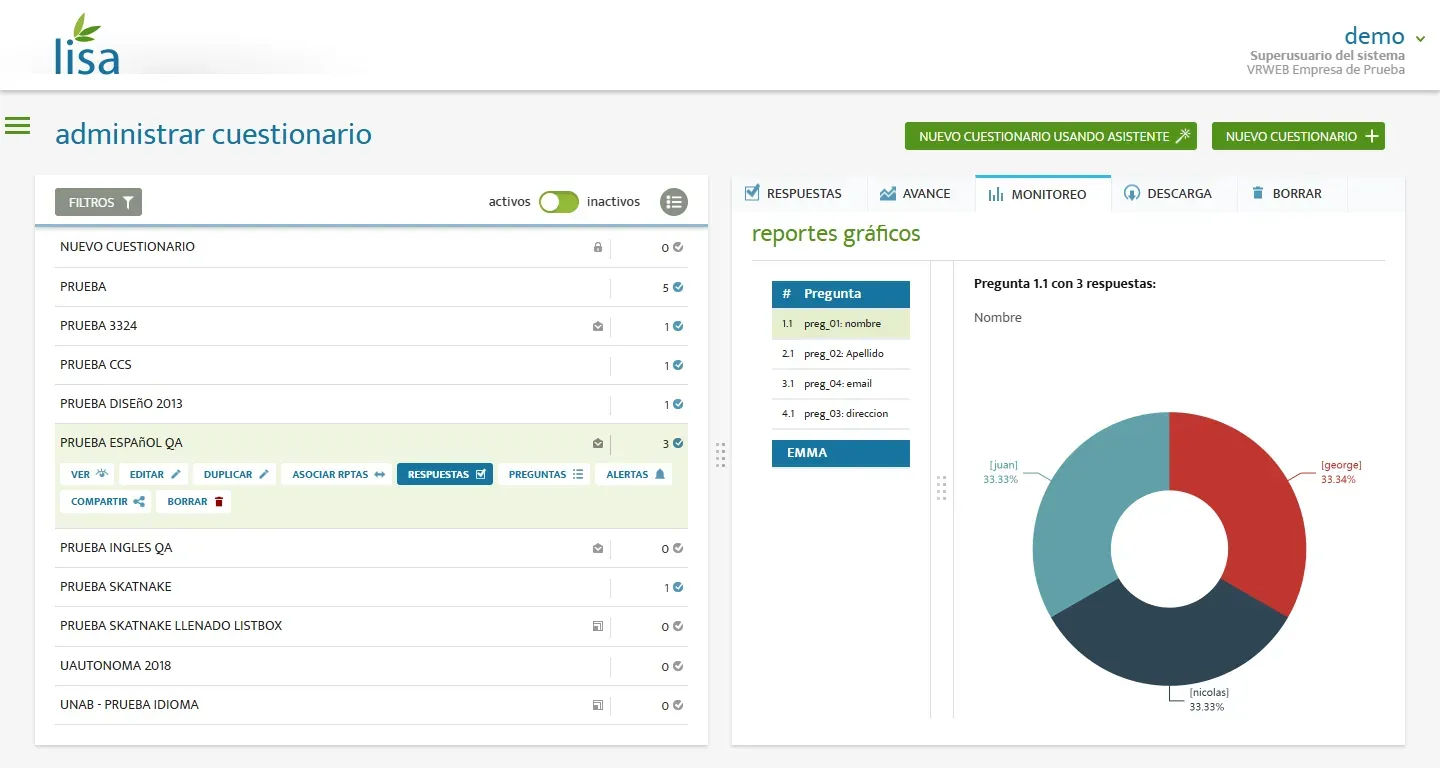The height and width of the screenshot is (768, 1440).
Task: Click icon on UNAB - PRUEBA IDIOMA row
Action: pyautogui.click(x=598, y=705)
